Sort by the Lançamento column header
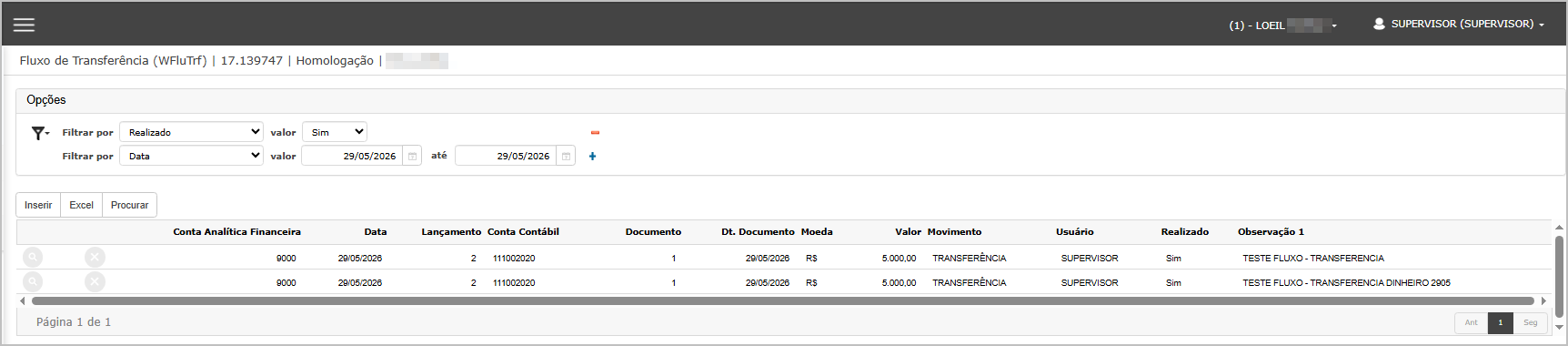The width and height of the screenshot is (1568, 346). click(x=451, y=232)
